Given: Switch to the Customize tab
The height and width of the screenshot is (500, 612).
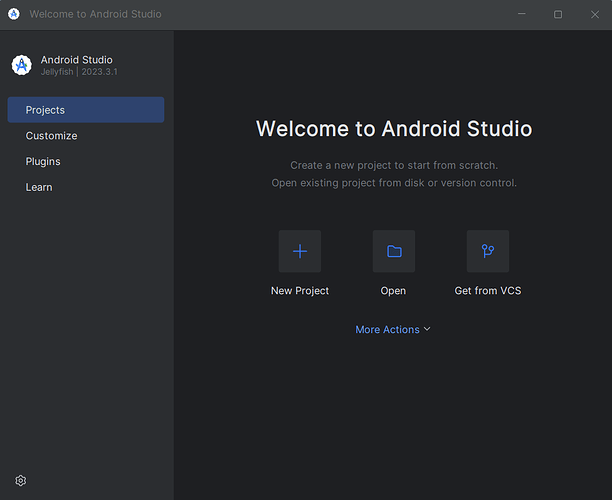Looking at the screenshot, I should coord(51,136).
